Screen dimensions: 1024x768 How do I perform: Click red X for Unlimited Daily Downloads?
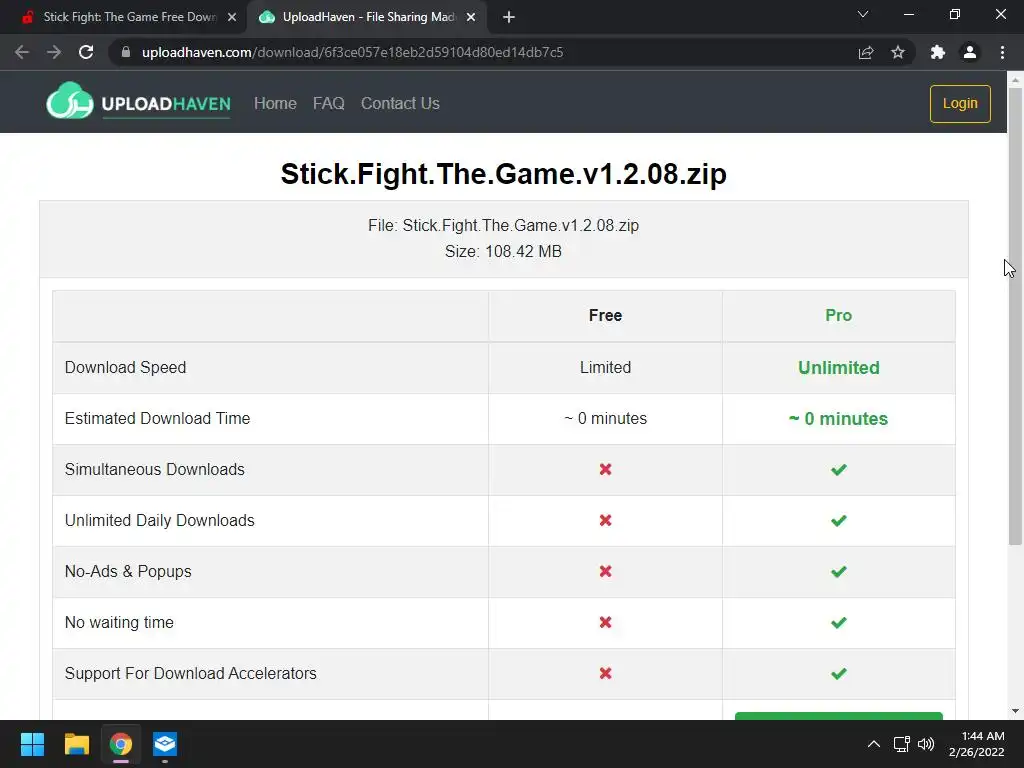(605, 520)
